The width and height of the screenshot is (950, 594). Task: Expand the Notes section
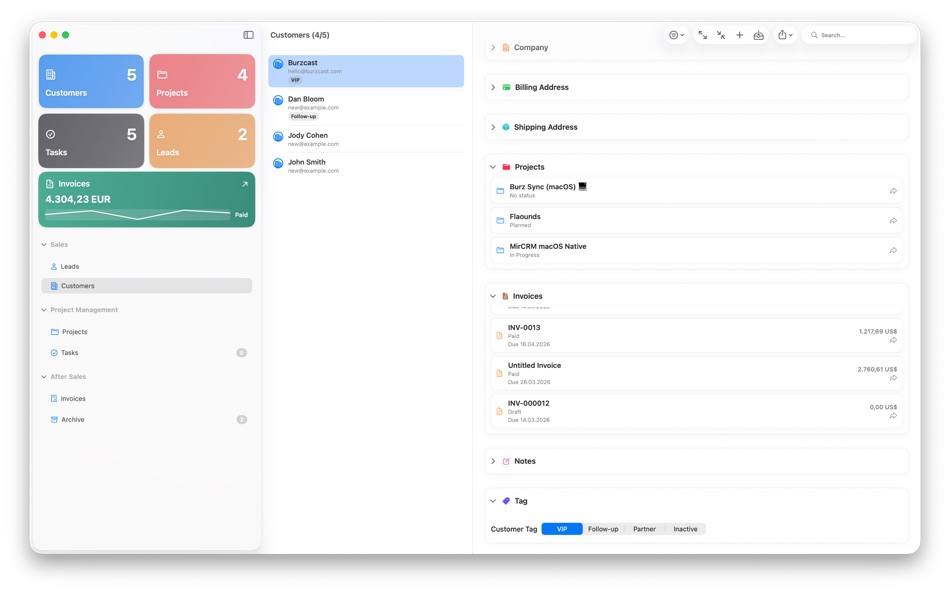pos(493,461)
